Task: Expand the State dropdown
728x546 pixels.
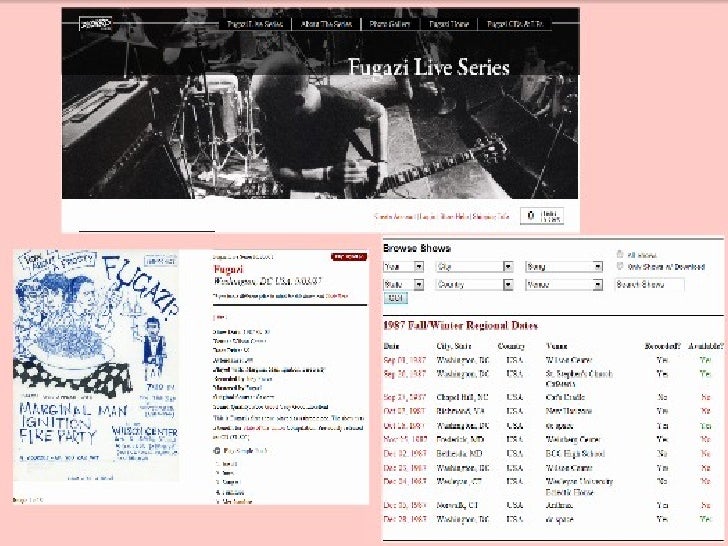Action: (403, 285)
